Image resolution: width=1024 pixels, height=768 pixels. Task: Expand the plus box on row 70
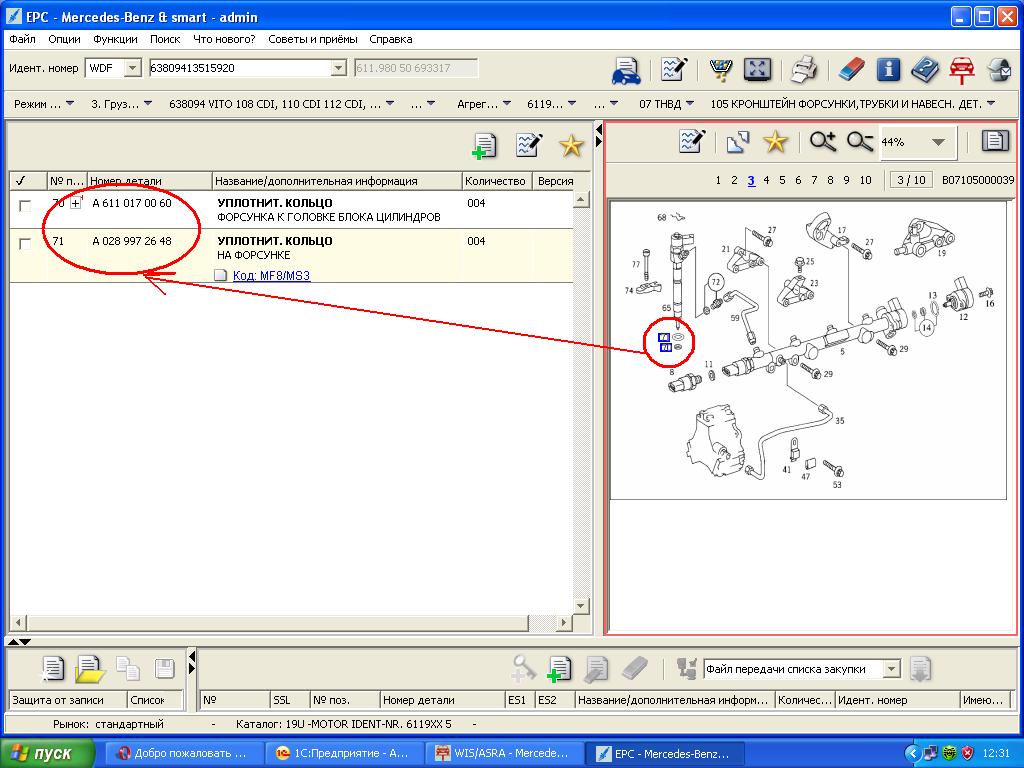(x=76, y=203)
